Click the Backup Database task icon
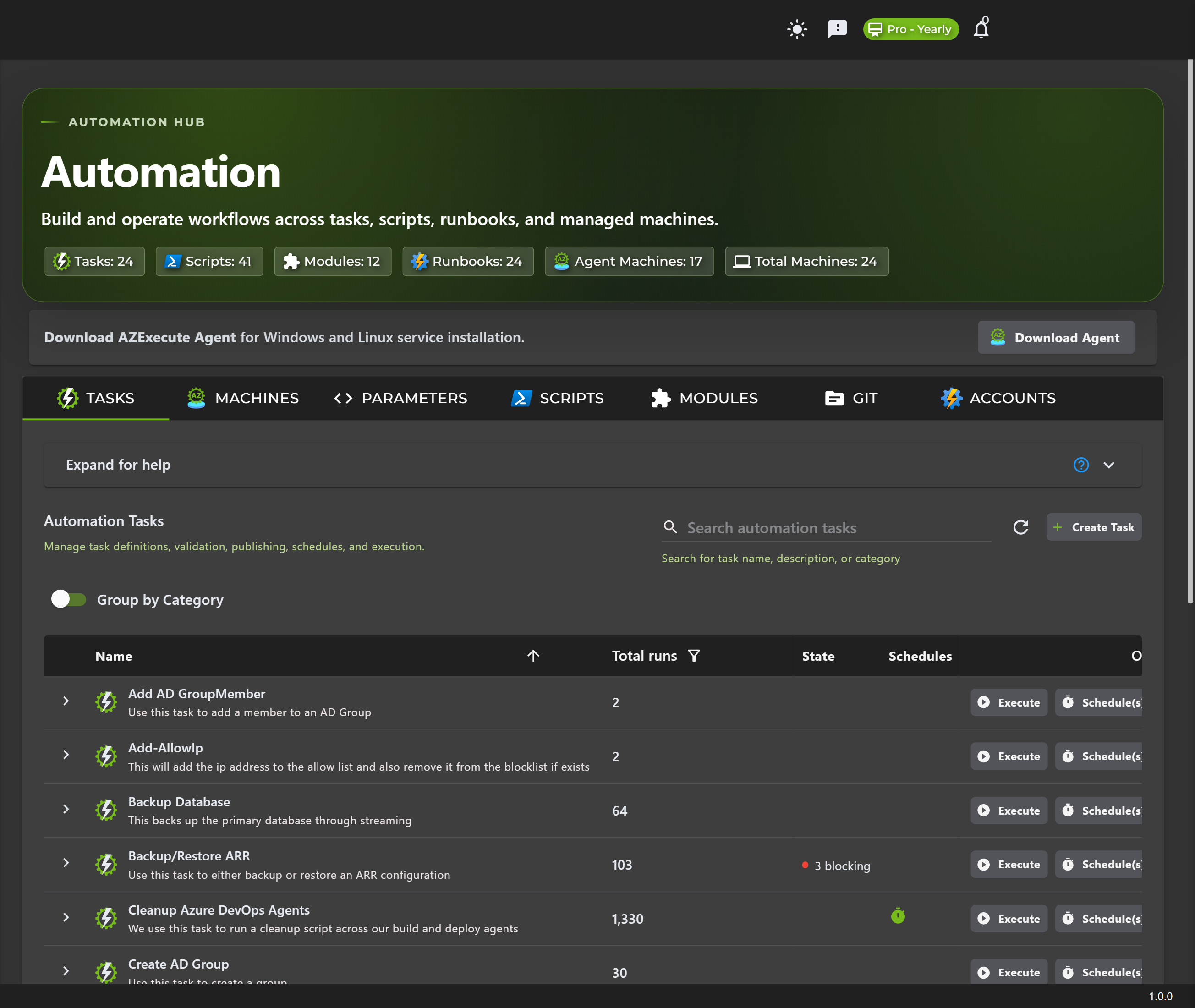 pyautogui.click(x=106, y=810)
